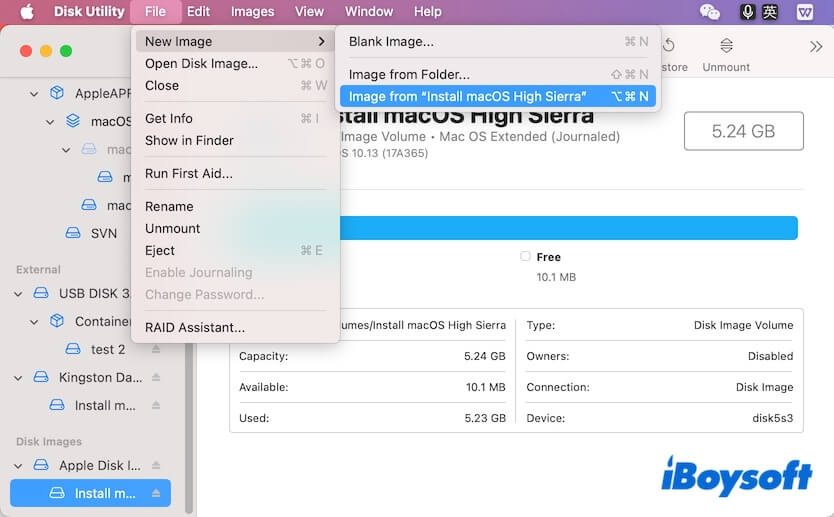The image size is (834, 517).
Task: Select Run First Aid from File menu
Action: tap(188, 174)
